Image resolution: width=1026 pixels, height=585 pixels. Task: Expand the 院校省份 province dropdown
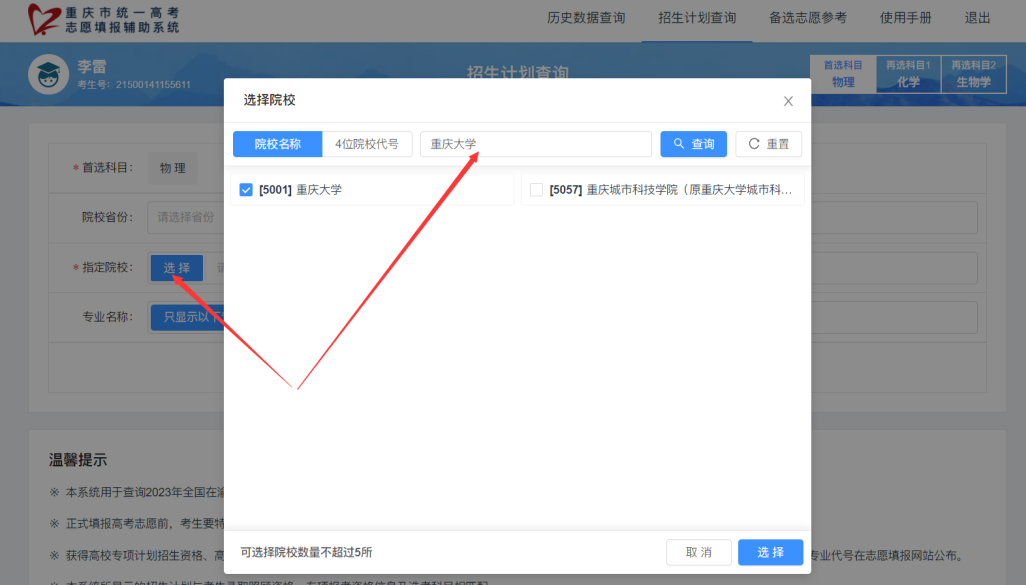pos(185,217)
